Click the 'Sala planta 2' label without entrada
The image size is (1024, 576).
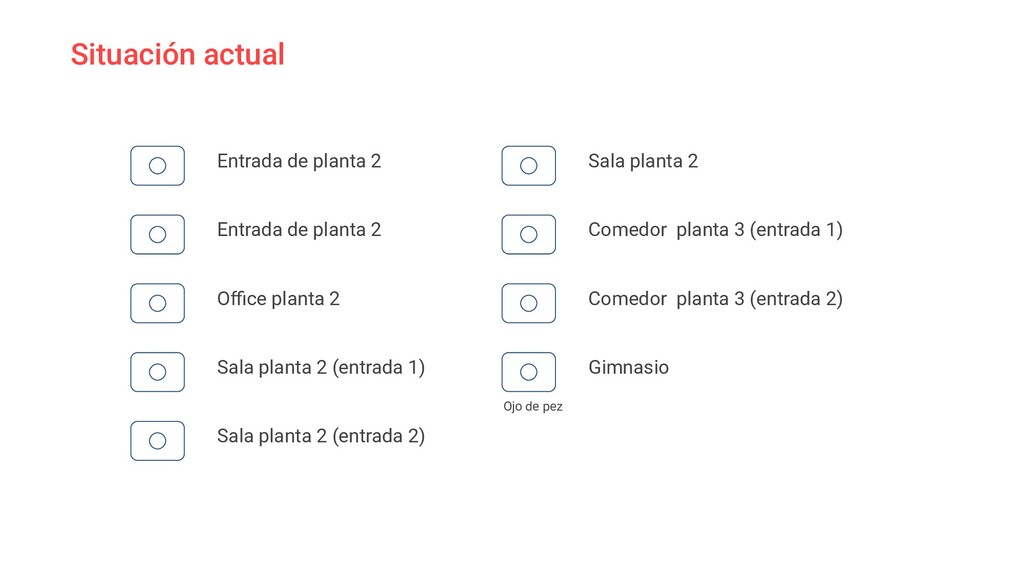643,161
